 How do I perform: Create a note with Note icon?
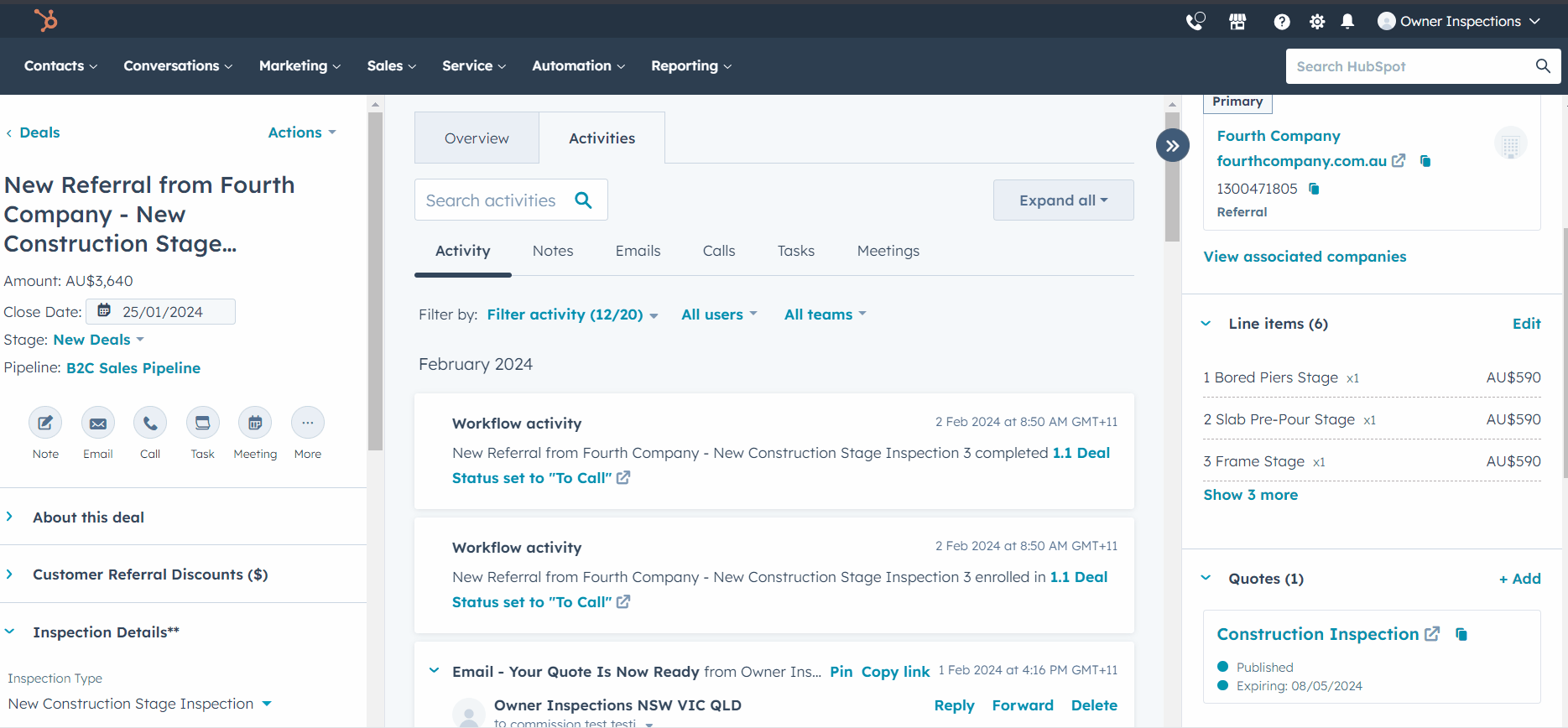coord(45,423)
